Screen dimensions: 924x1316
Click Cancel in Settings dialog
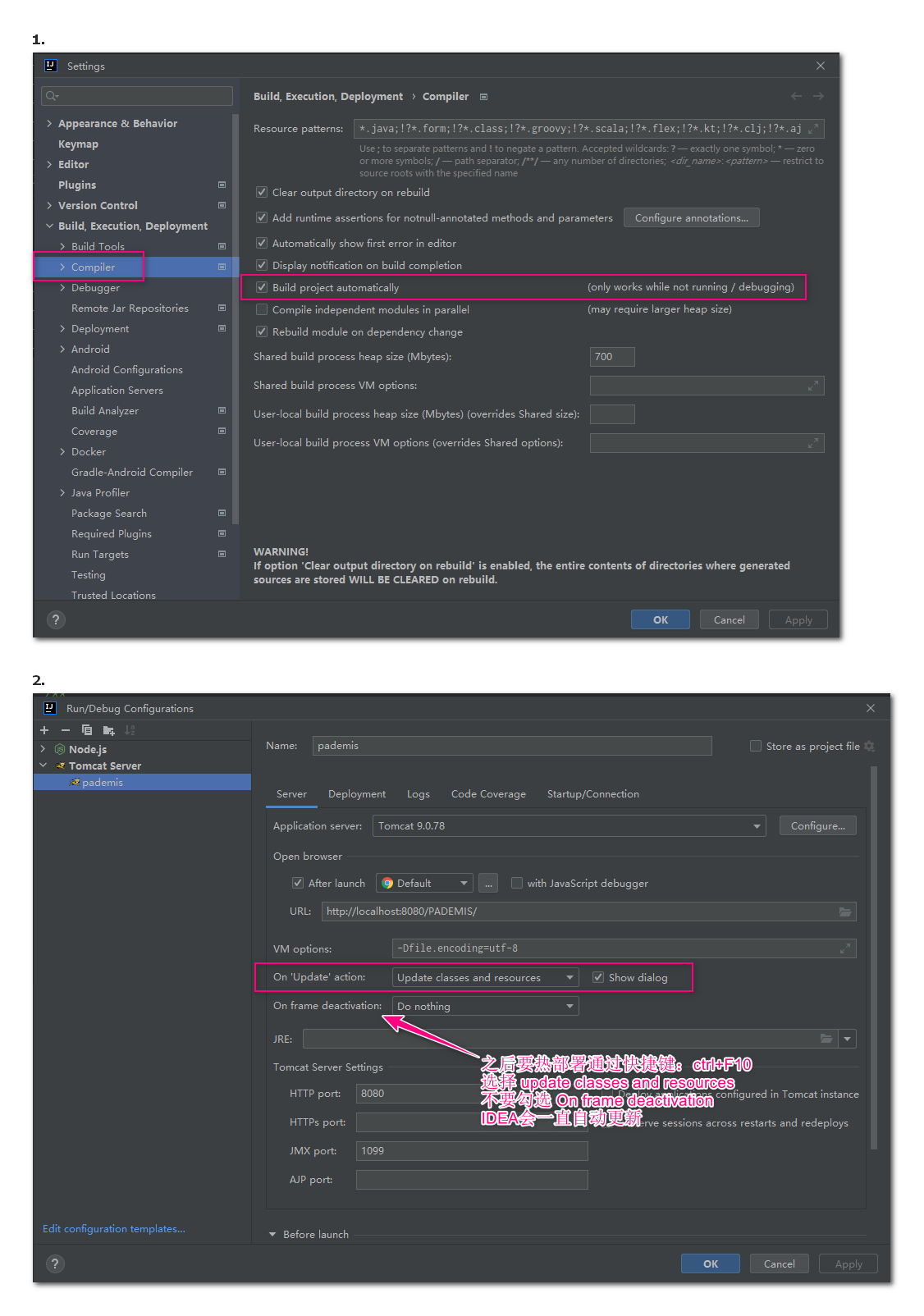(x=729, y=619)
